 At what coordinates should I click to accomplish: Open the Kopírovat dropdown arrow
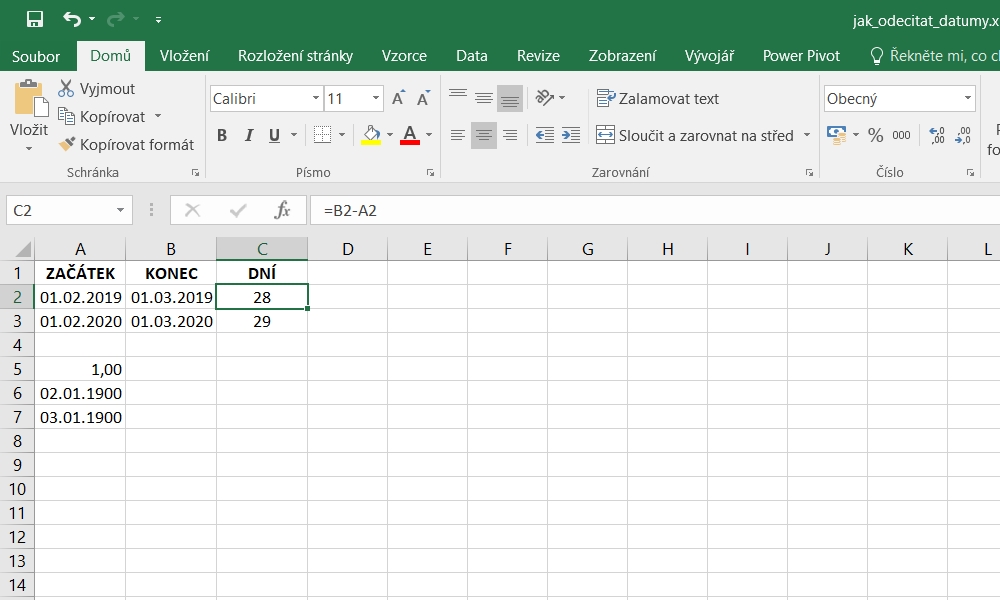pos(158,117)
